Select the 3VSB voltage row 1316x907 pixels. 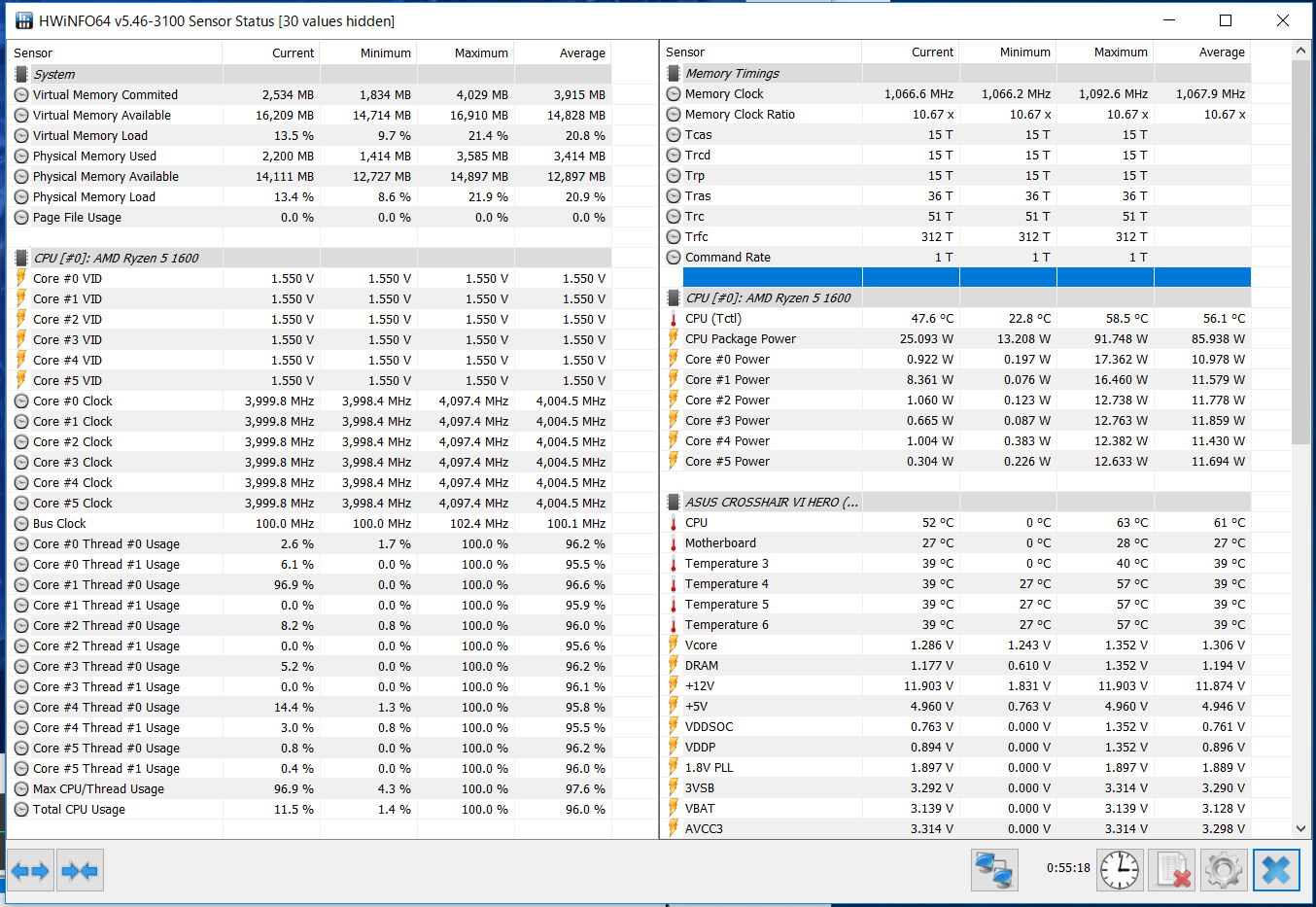(955, 787)
